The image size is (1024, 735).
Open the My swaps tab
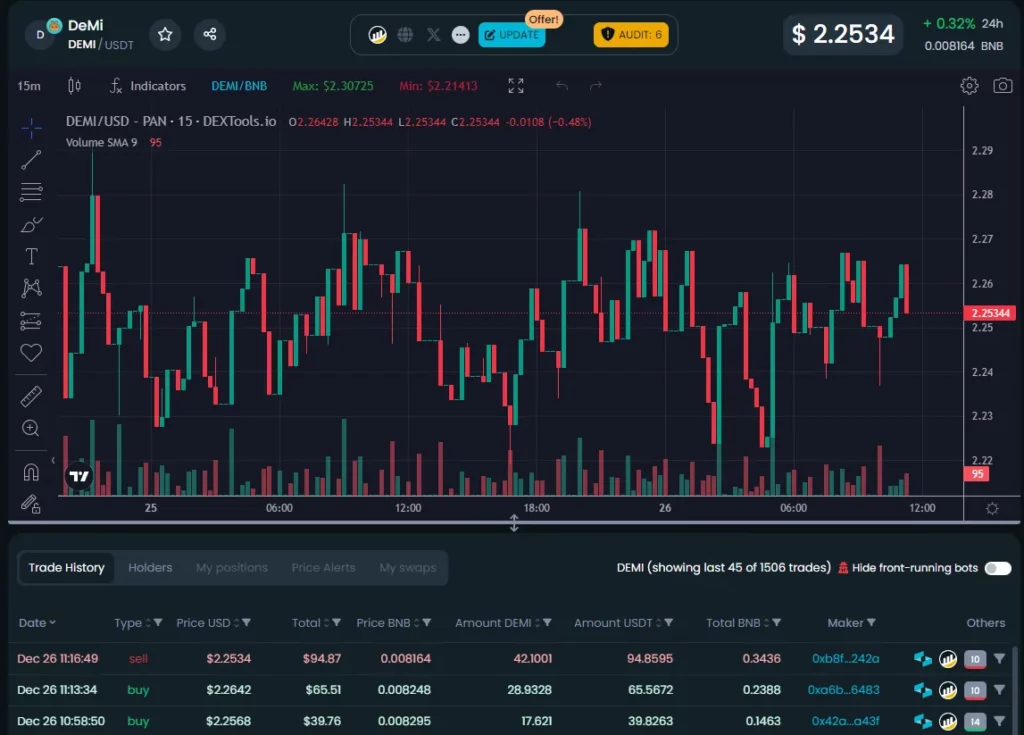[408, 568]
